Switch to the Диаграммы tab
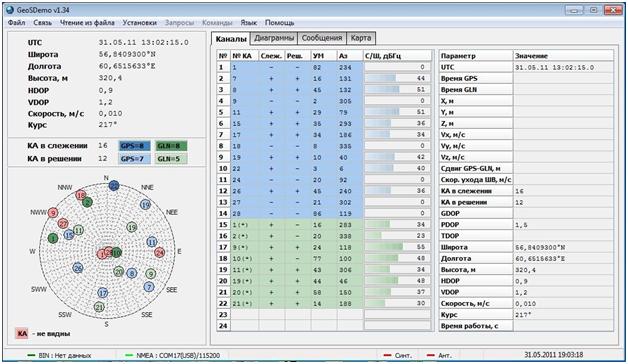 pyautogui.click(x=274, y=38)
